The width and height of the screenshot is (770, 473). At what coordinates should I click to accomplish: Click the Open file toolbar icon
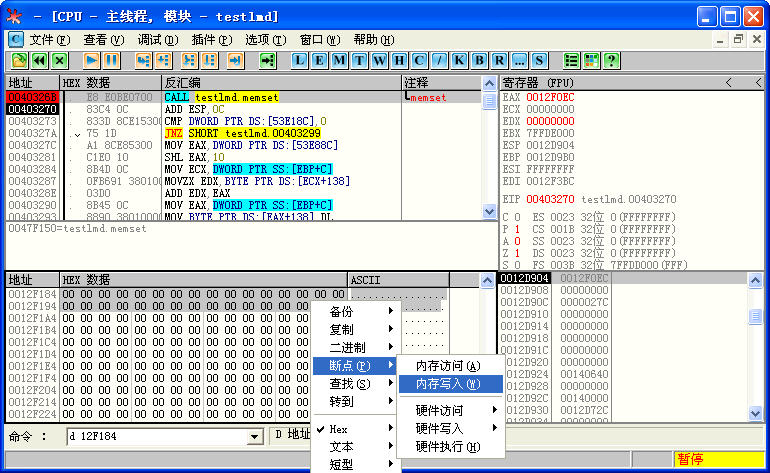[x=20, y=60]
